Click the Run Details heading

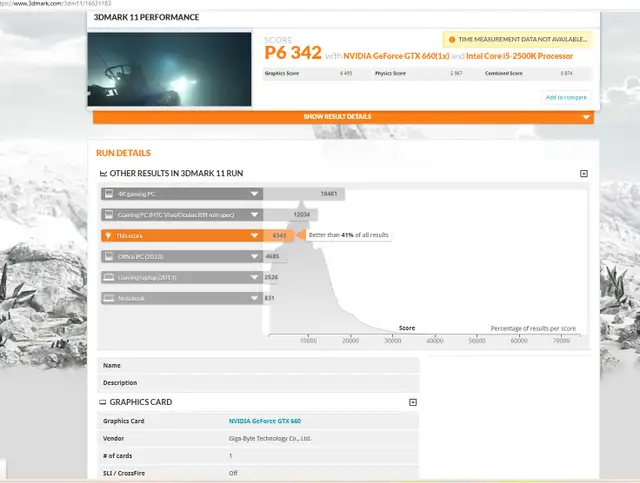[123, 153]
